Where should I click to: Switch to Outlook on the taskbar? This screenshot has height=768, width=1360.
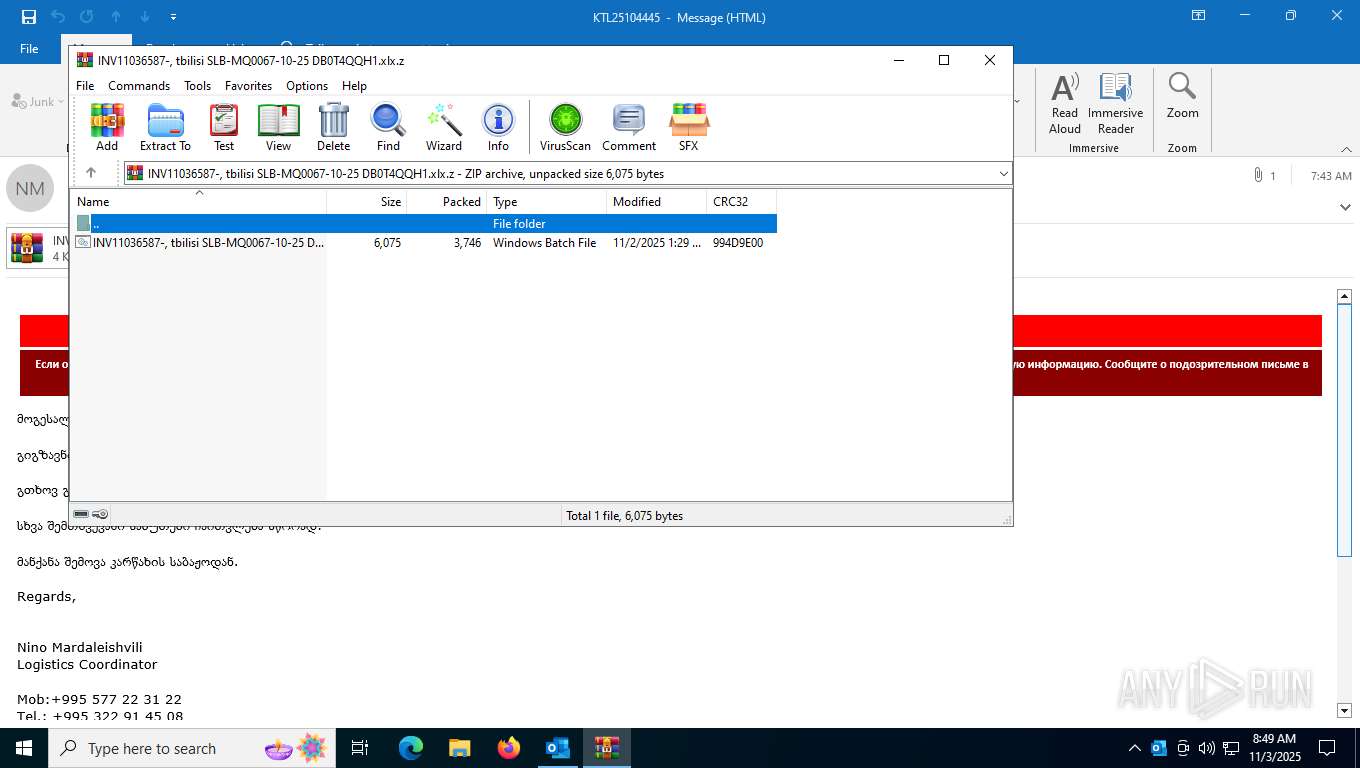coord(558,748)
